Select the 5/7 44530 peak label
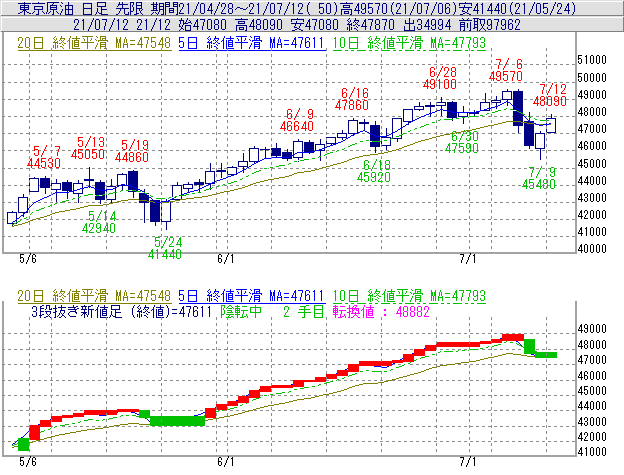 tap(44, 157)
